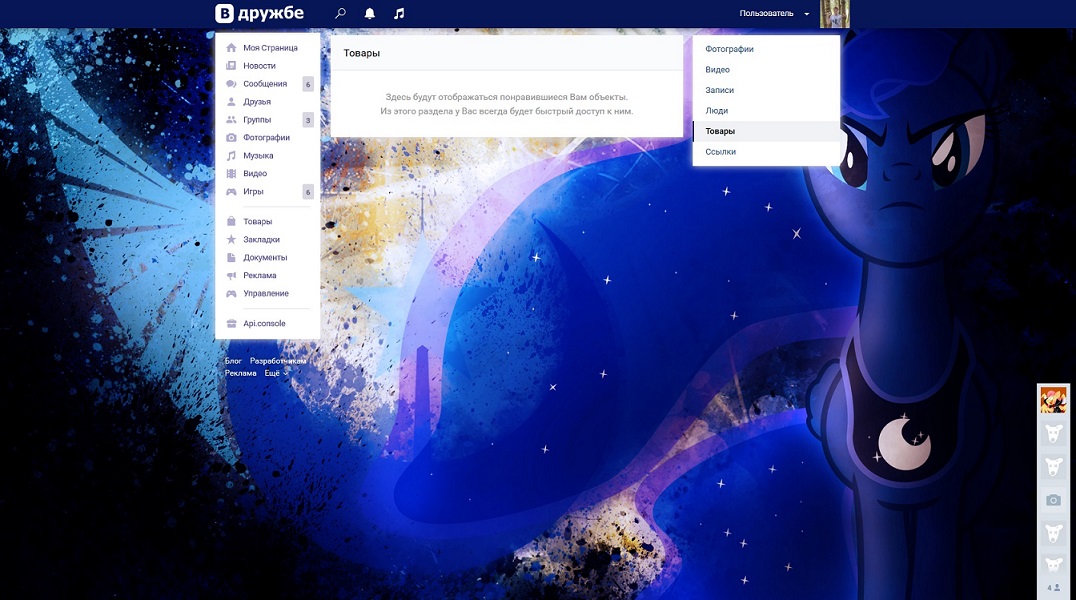Click the megaphone icon beside Реклама in left menu
The image size is (1076, 600).
pos(231,275)
